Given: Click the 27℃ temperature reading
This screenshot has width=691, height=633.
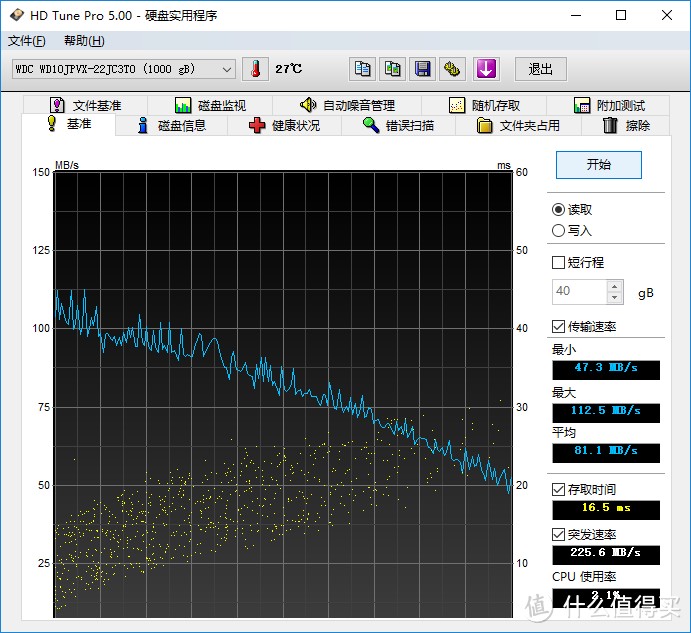Looking at the screenshot, I should [x=289, y=69].
